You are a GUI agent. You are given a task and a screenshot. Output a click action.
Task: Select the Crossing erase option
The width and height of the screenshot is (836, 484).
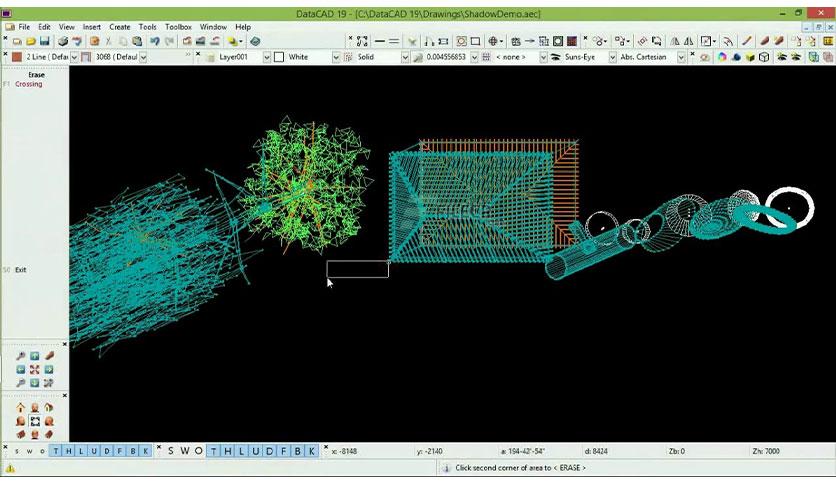click(x=29, y=84)
